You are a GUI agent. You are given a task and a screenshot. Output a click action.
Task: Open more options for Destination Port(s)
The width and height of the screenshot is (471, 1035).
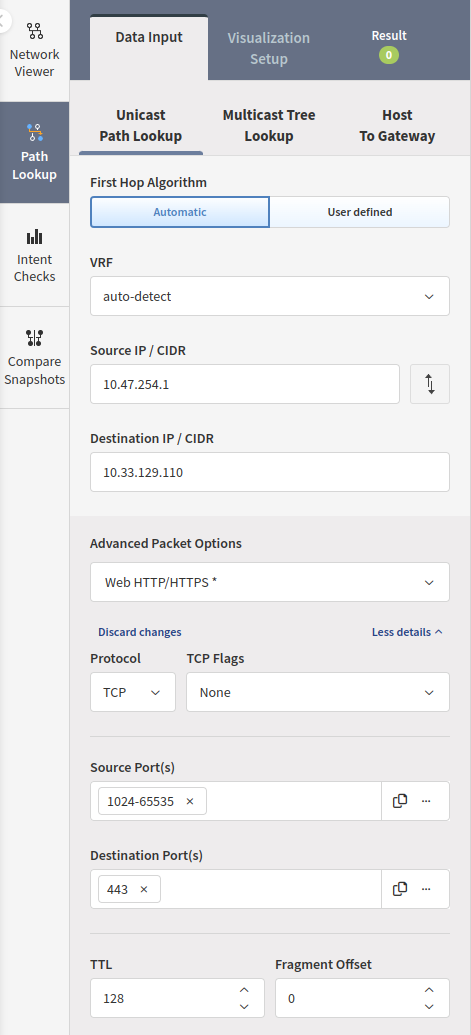point(426,888)
